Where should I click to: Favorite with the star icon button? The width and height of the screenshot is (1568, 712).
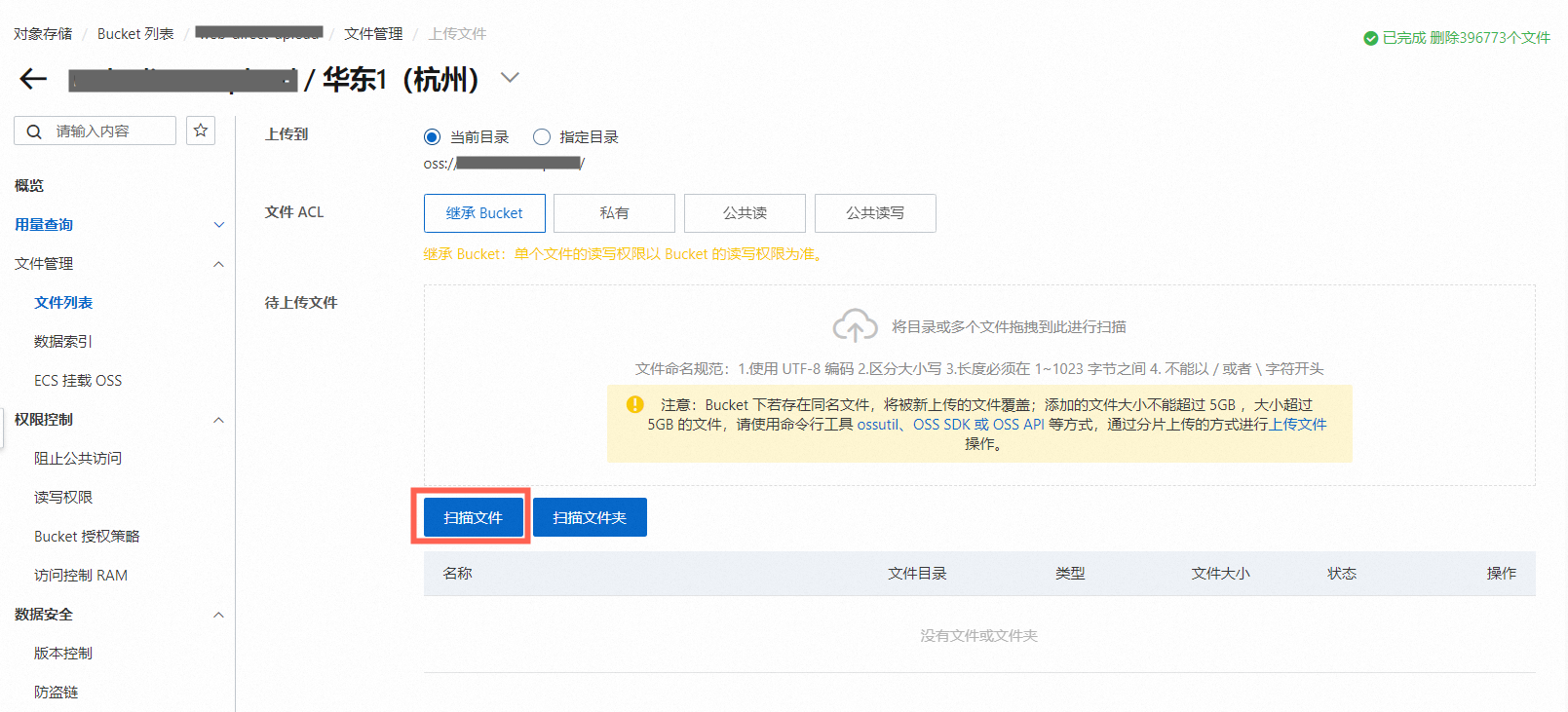pyautogui.click(x=201, y=131)
